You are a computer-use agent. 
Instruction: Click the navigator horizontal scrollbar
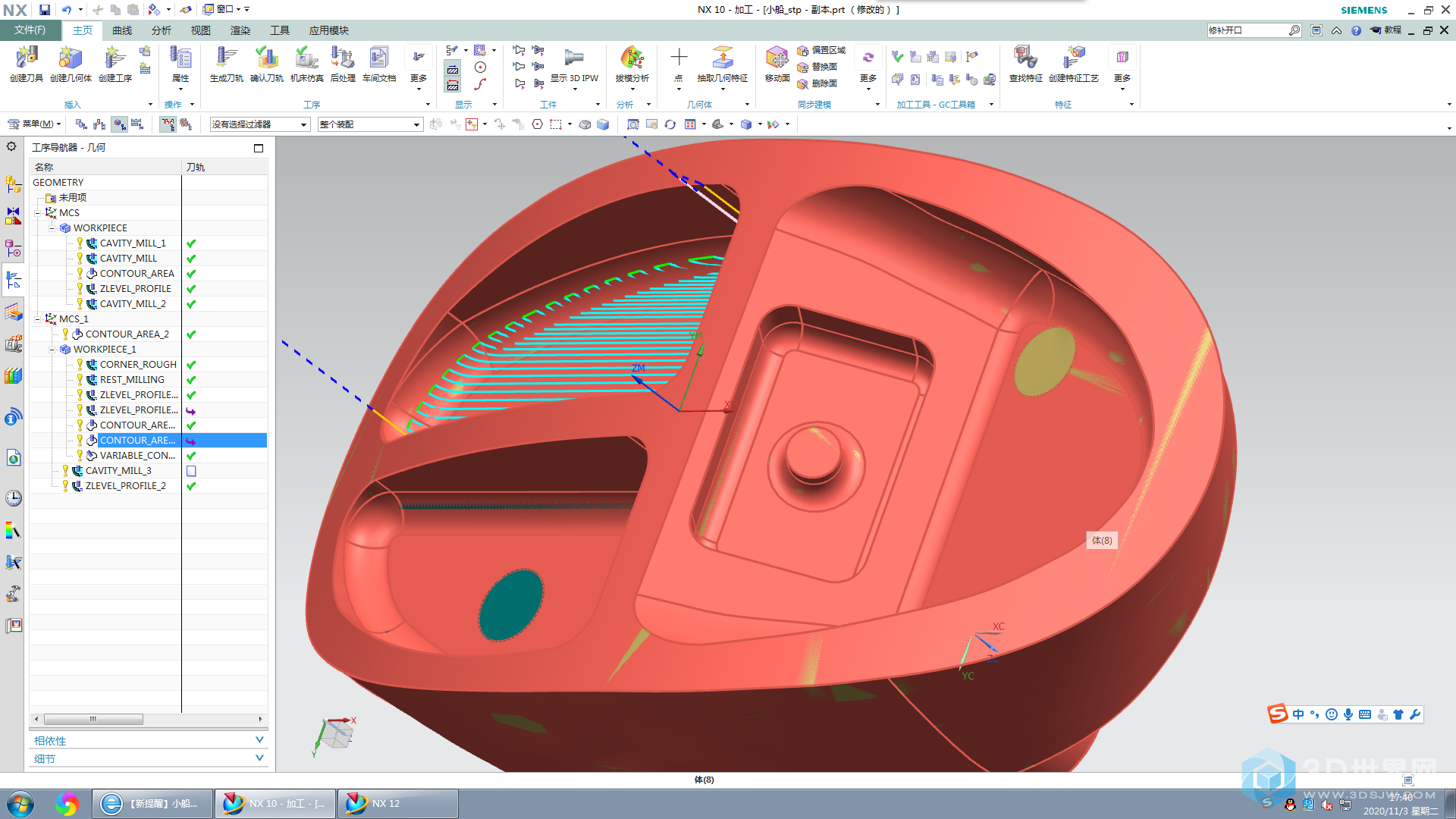tap(93, 719)
